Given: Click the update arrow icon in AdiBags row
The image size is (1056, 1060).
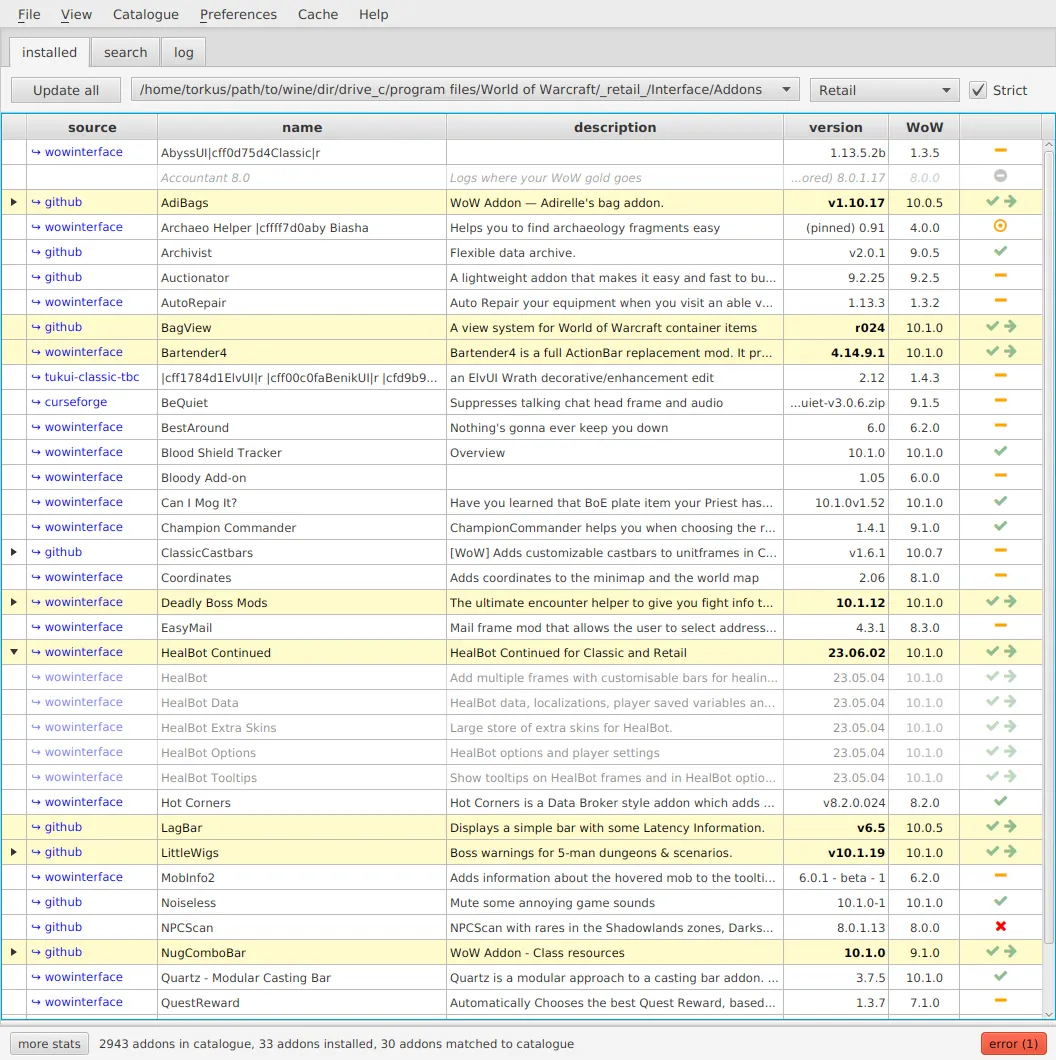Looking at the screenshot, I should click(1010, 201).
